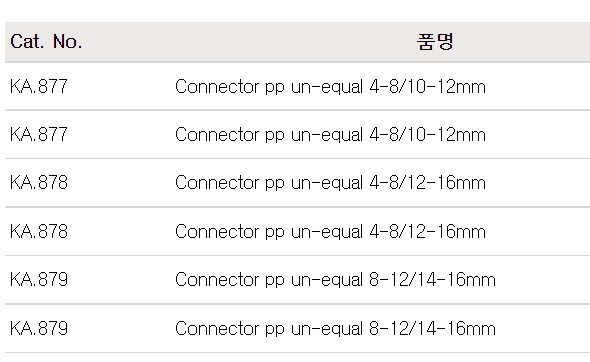This screenshot has height=362, width=590.
Task: Click "un-equal" in the second KA.878 row
Action: tap(327, 232)
